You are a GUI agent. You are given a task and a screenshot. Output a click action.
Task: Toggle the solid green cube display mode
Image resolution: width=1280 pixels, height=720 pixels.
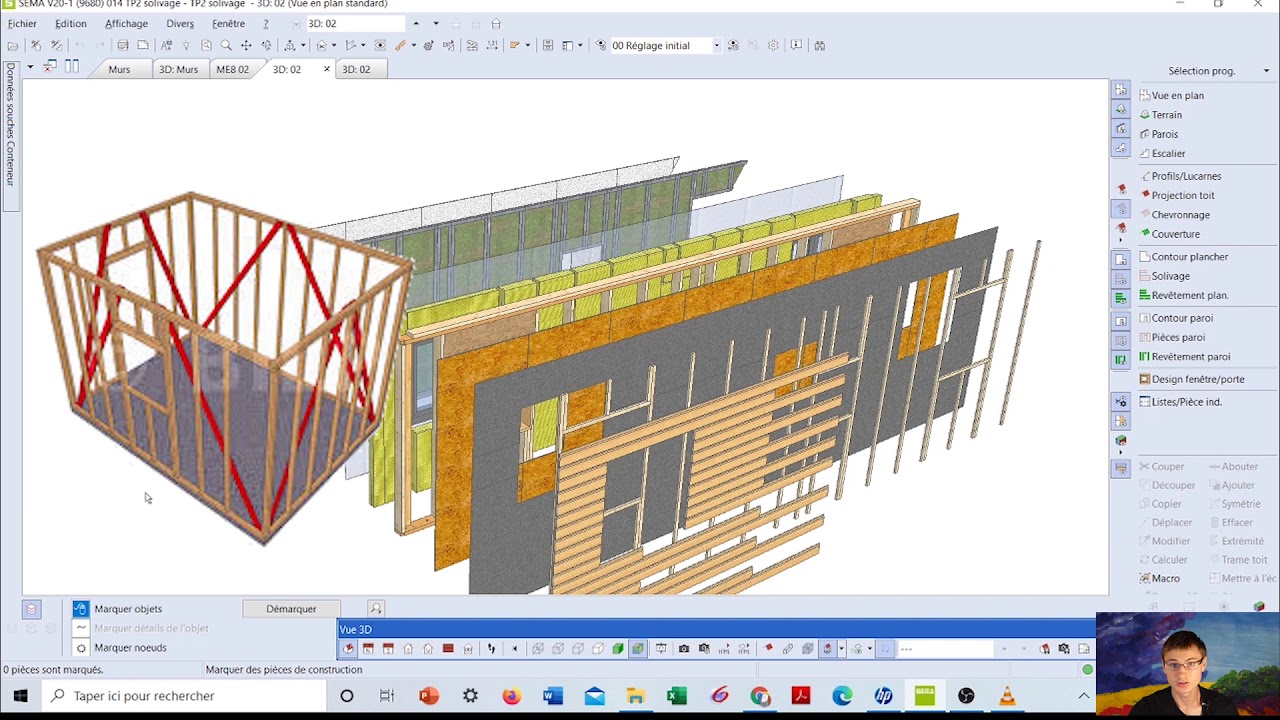(618, 649)
